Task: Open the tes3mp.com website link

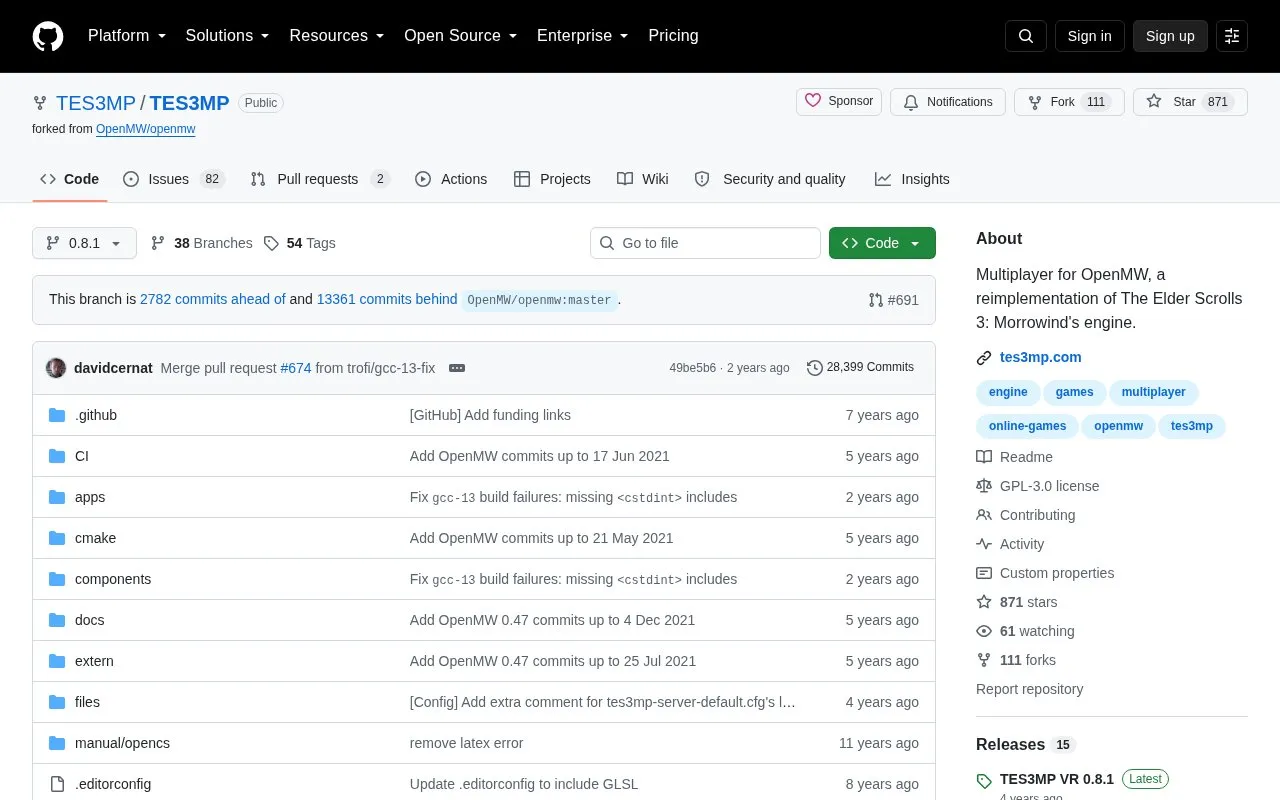Action: tap(1041, 357)
